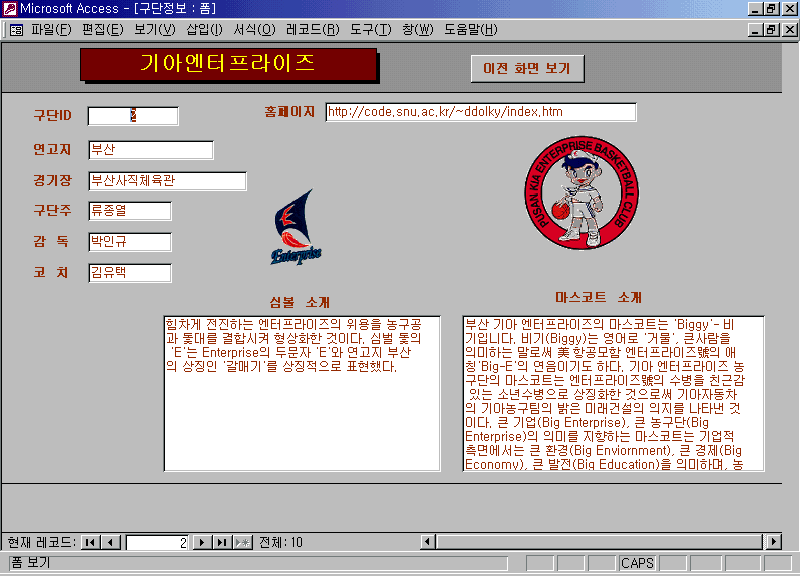Go to first record navigation button

(x=90, y=542)
